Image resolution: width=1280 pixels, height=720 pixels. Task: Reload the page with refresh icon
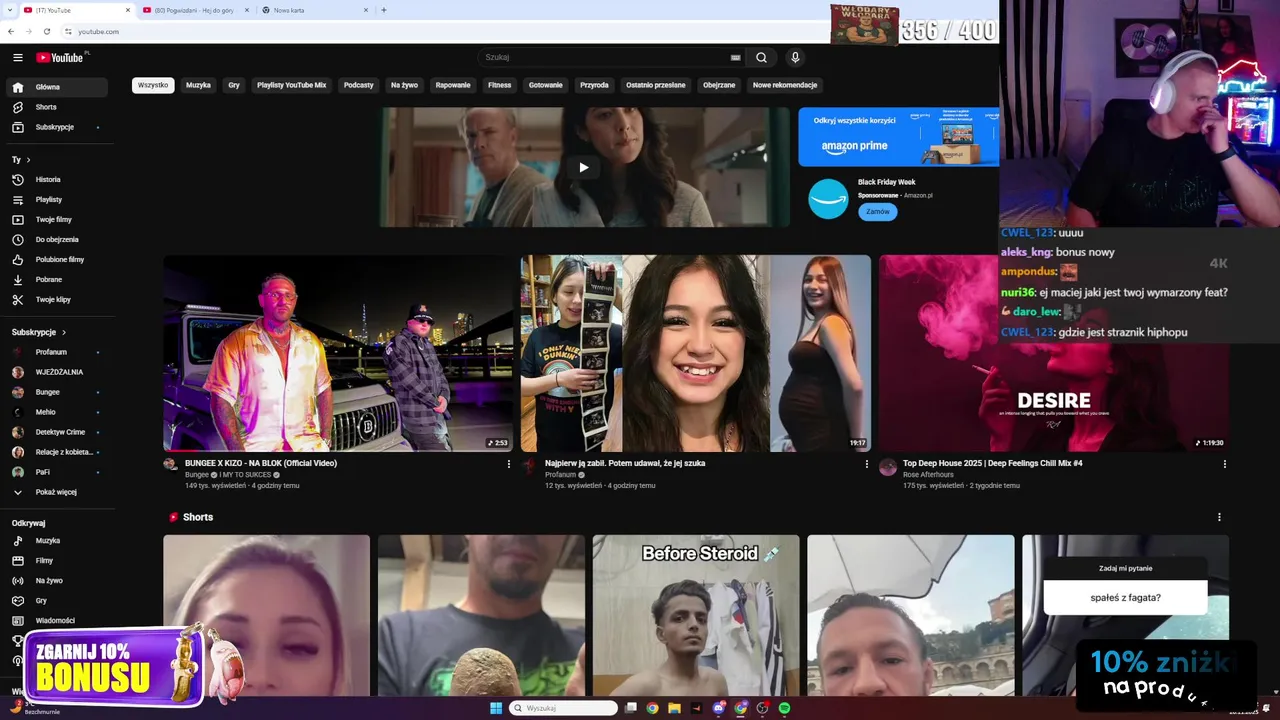[46, 31]
